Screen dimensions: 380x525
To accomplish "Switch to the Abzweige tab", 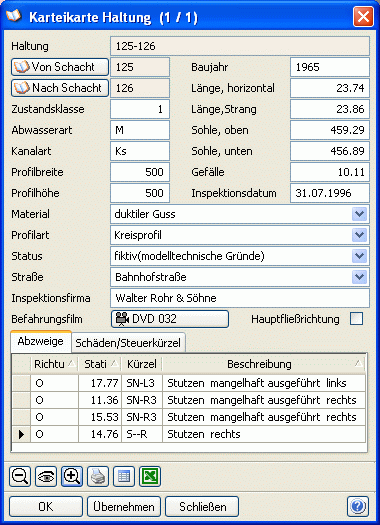I will pyautogui.click(x=41, y=342).
